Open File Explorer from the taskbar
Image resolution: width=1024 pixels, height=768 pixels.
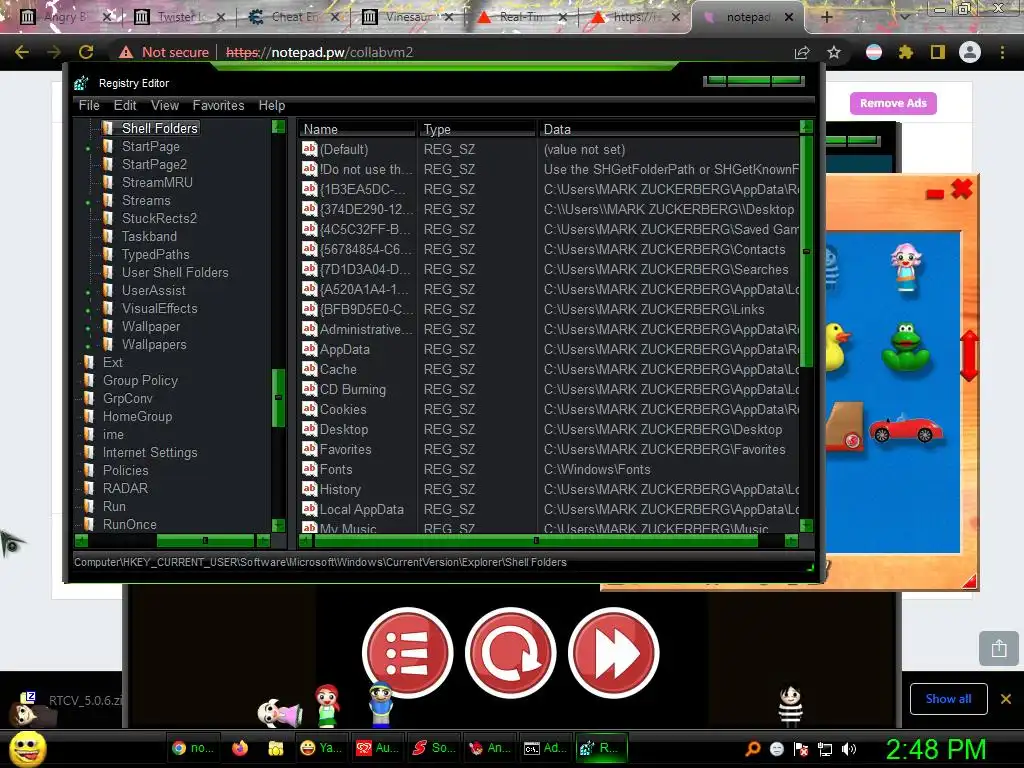[276, 748]
